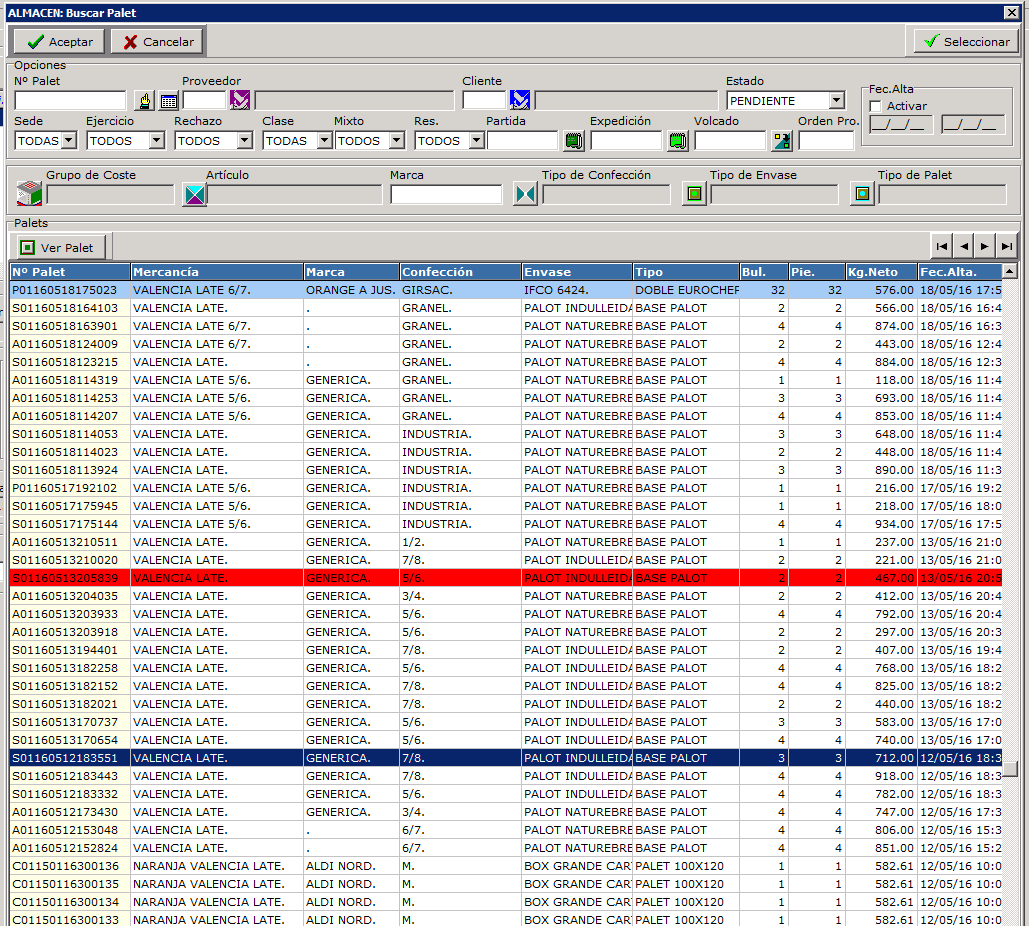Click the Artículo selector icon
The width and height of the screenshot is (1029, 926).
[194, 194]
